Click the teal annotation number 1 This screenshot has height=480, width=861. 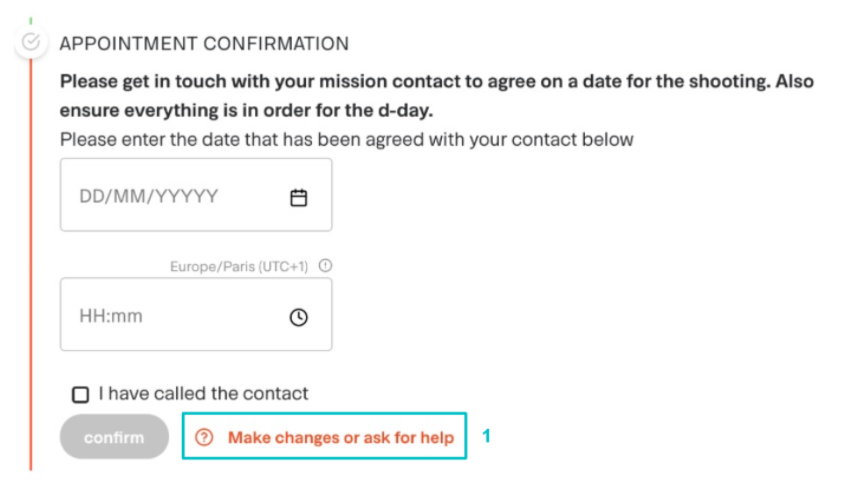point(486,436)
